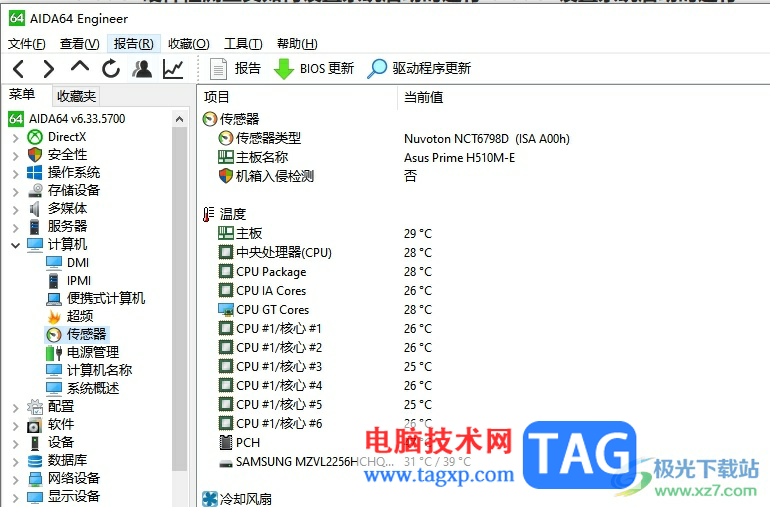
Task: Select the 显示设备 monitor icon
Action: coord(35,497)
